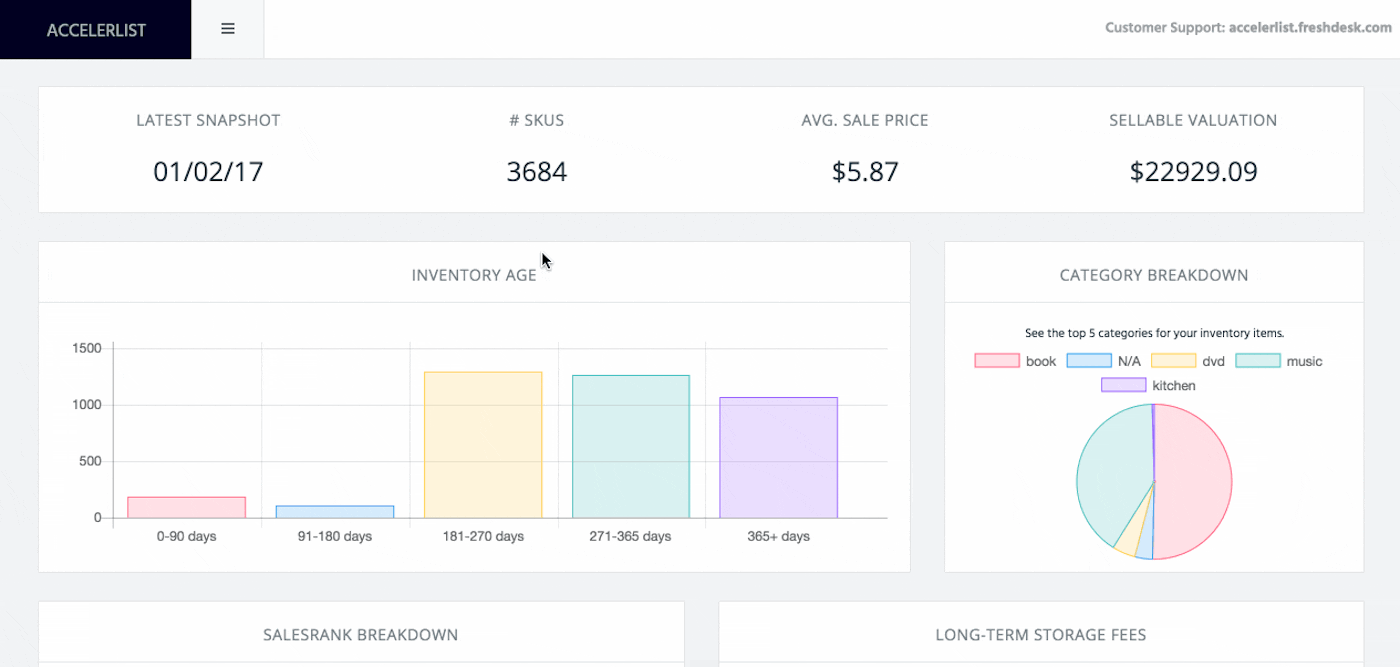Click the Category Breakdown panel title
This screenshot has width=1400, height=667.
(1153, 274)
